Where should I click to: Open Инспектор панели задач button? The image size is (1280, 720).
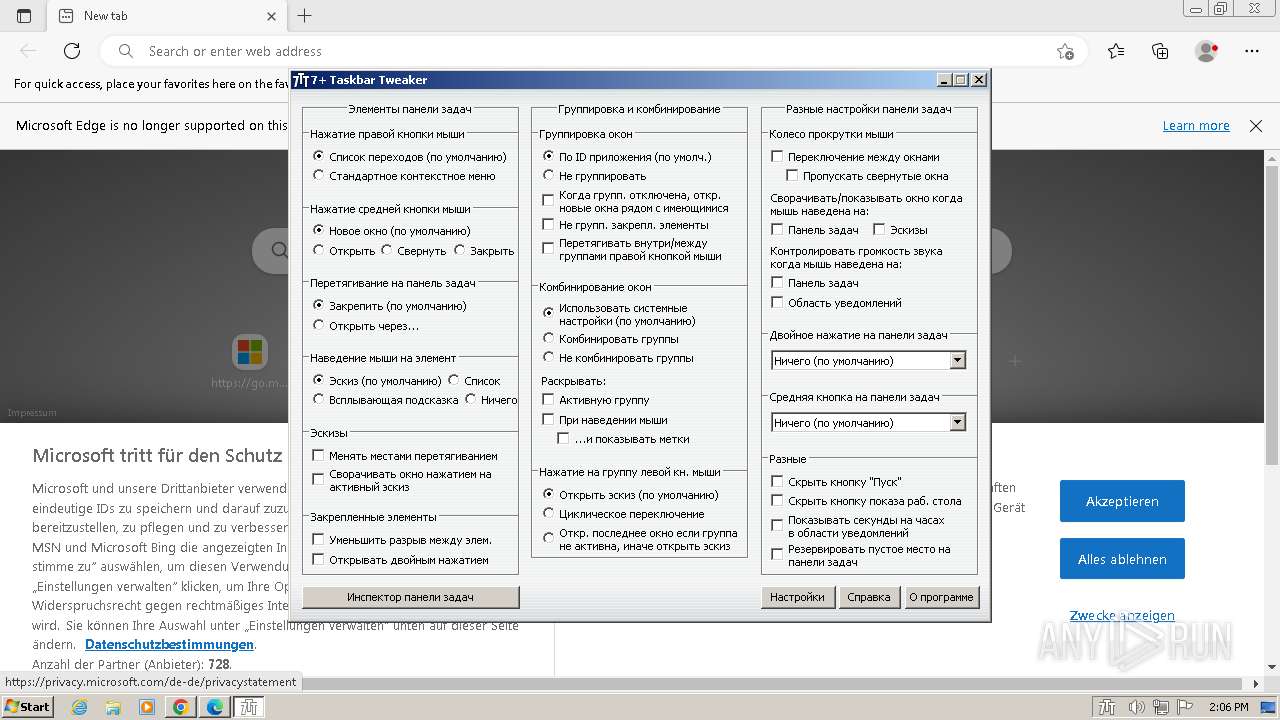tap(411, 597)
